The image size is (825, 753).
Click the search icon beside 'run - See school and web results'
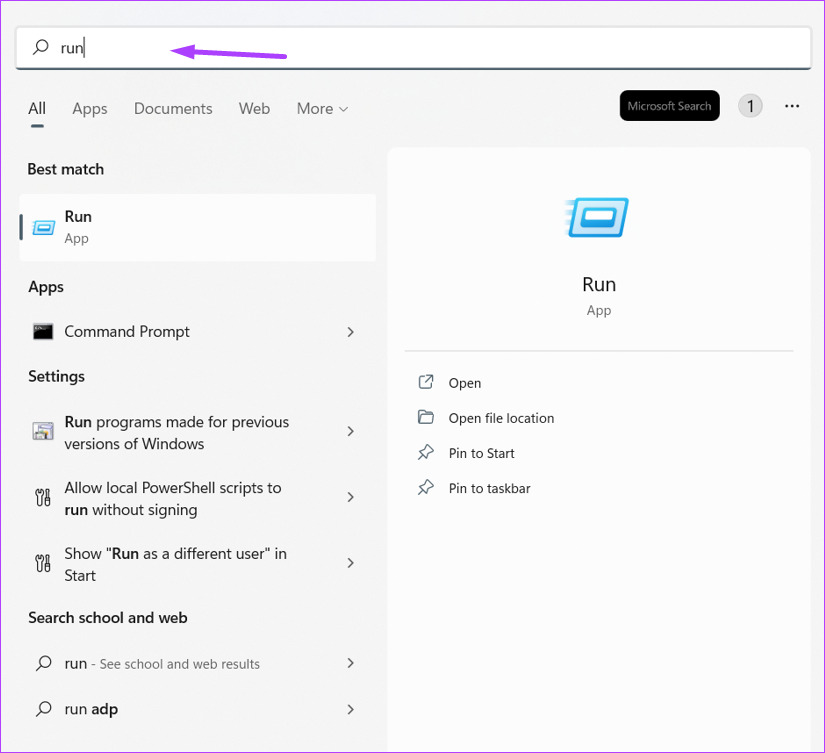(44, 663)
